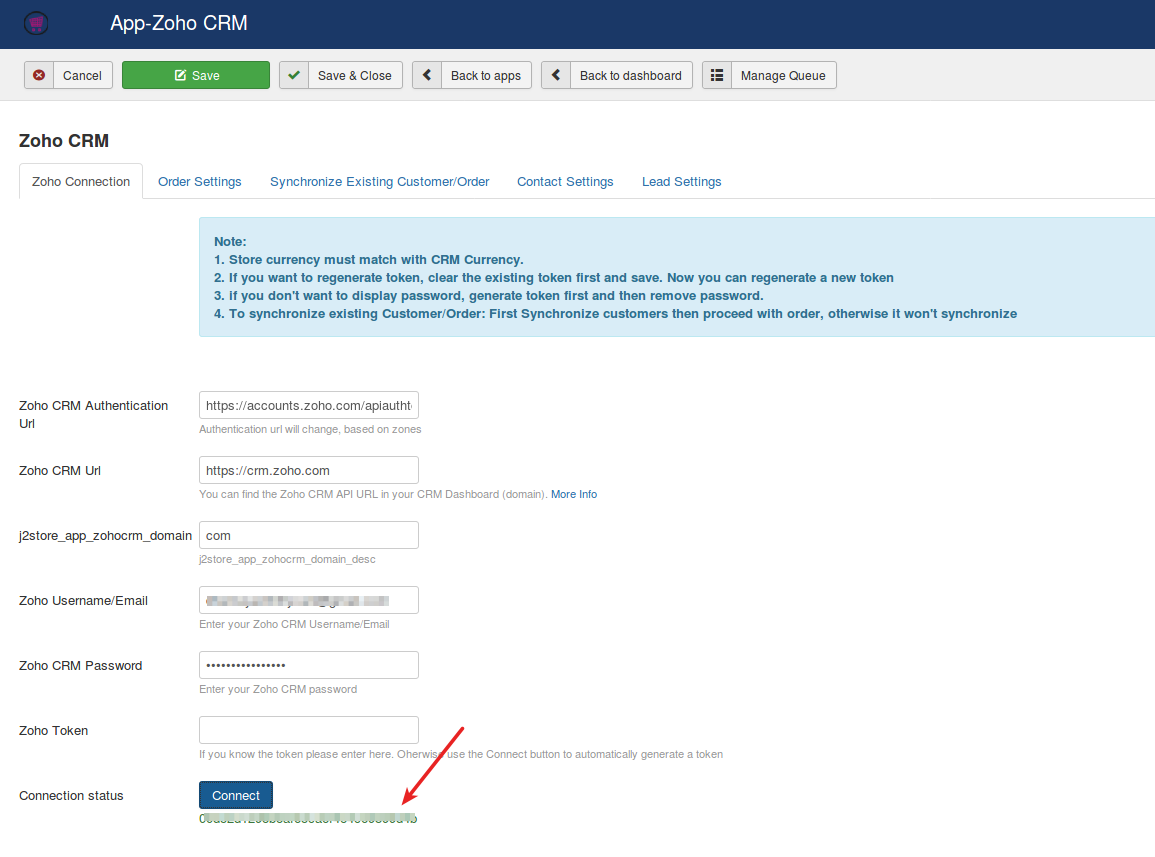Focus the empty Zoho Token field

click(309, 730)
